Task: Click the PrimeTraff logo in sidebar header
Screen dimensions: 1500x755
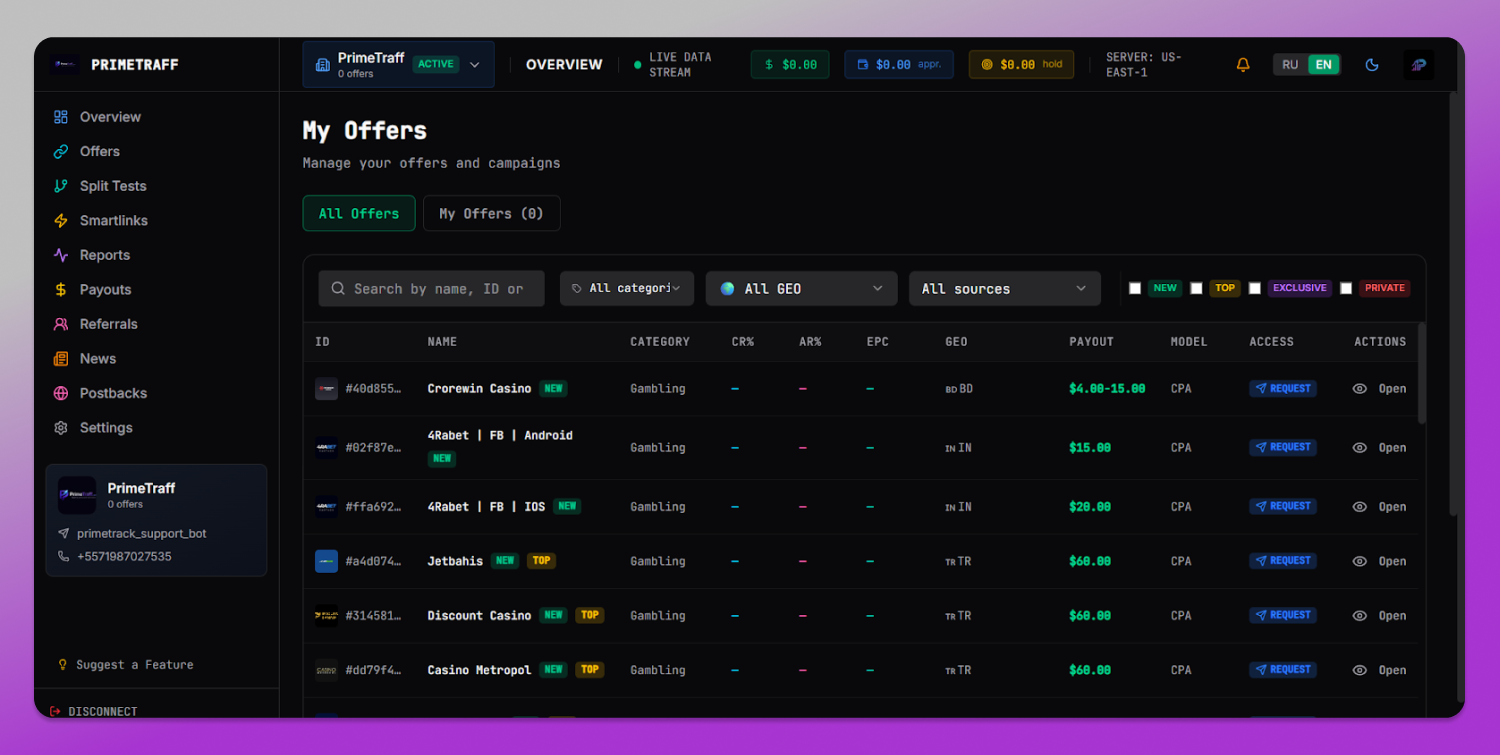Action: [x=65, y=64]
